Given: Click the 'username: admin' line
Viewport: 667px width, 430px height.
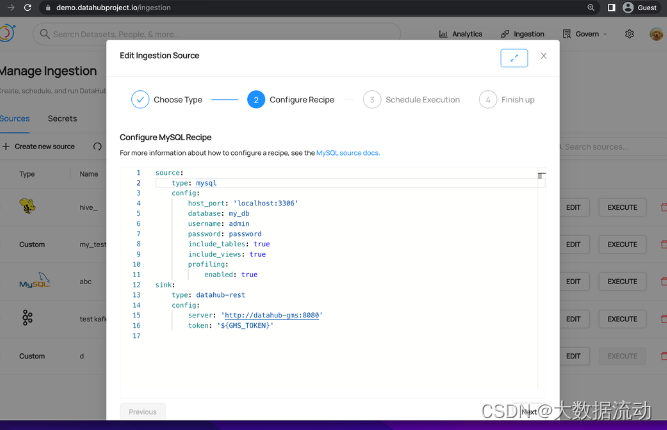Looking at the screenshot, I should click(x=219, y=224).
